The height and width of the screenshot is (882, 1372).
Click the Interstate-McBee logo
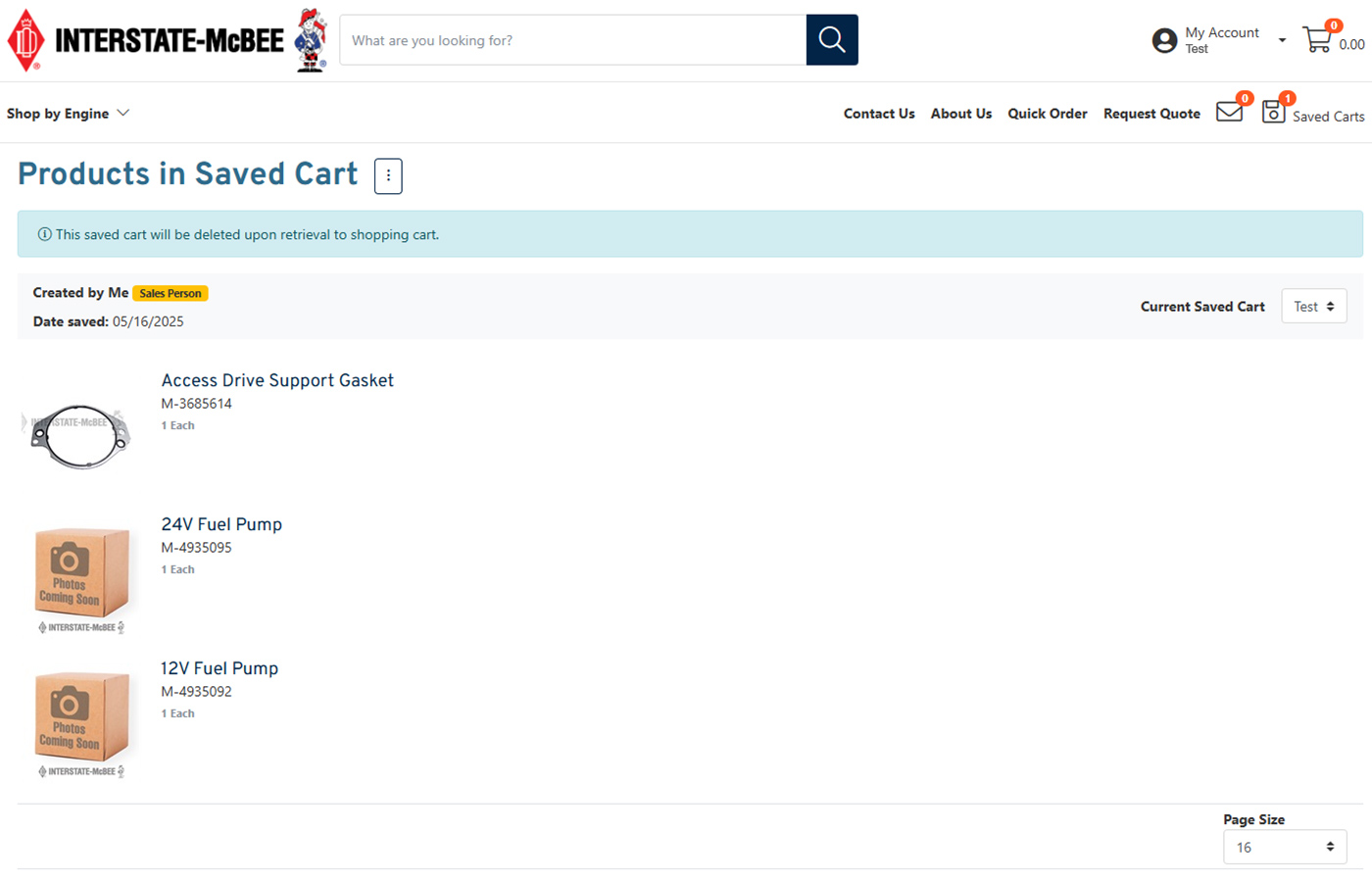(x=146, y=40)
